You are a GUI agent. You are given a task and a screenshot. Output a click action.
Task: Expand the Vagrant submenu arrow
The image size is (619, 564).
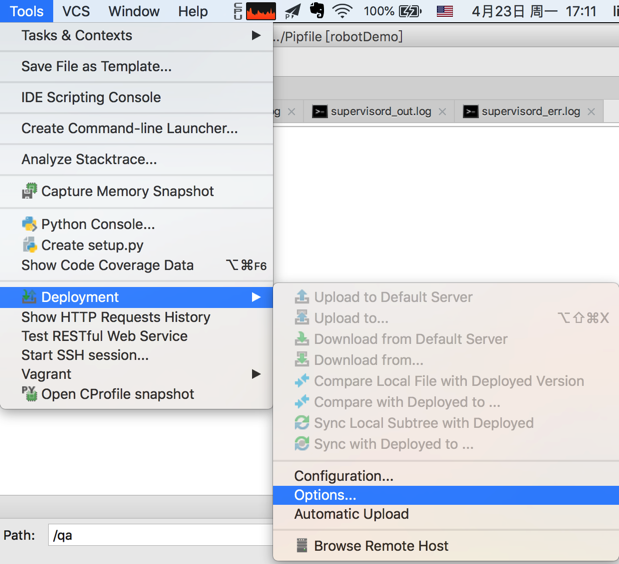click(x=256, y=374)
